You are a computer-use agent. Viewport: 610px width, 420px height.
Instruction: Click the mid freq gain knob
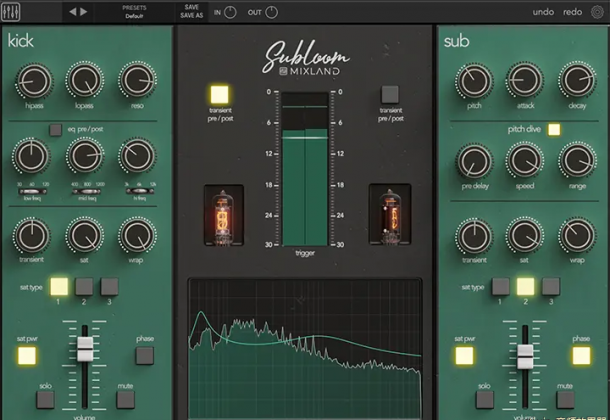pos(85,156)
